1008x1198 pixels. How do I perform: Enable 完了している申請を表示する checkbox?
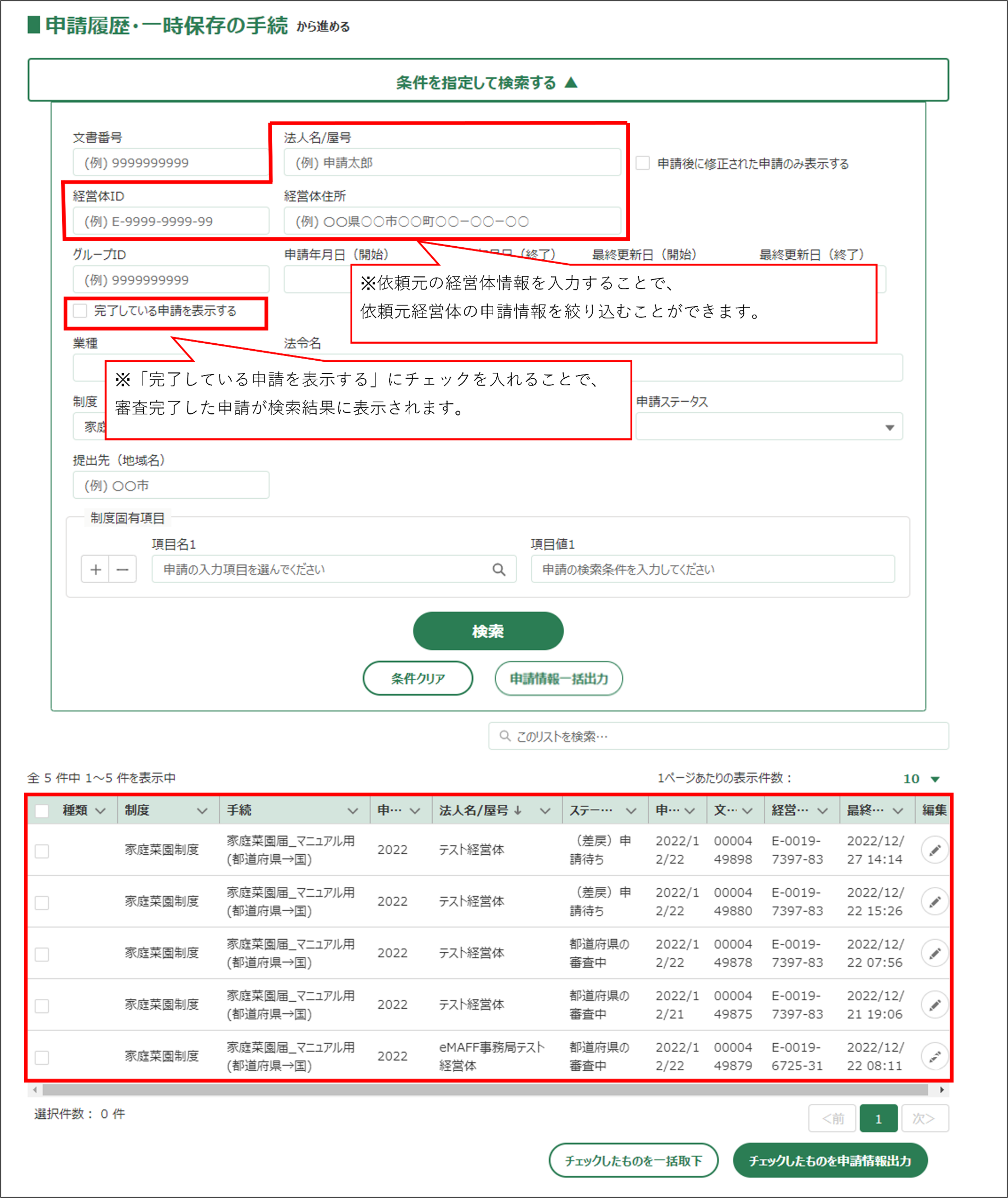pyautogui.click(x=81, y=310)
